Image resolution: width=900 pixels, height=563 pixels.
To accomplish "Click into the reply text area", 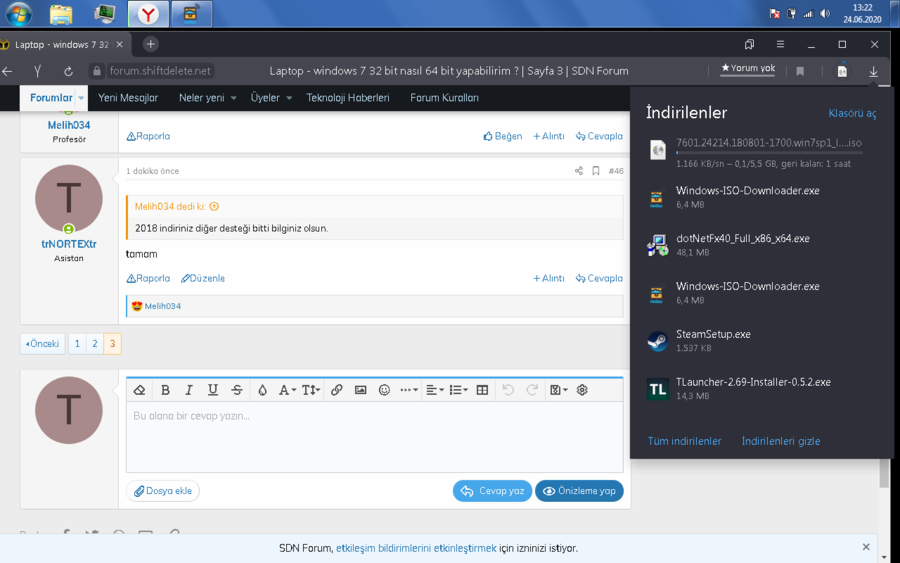I will [x=375, y=437].
